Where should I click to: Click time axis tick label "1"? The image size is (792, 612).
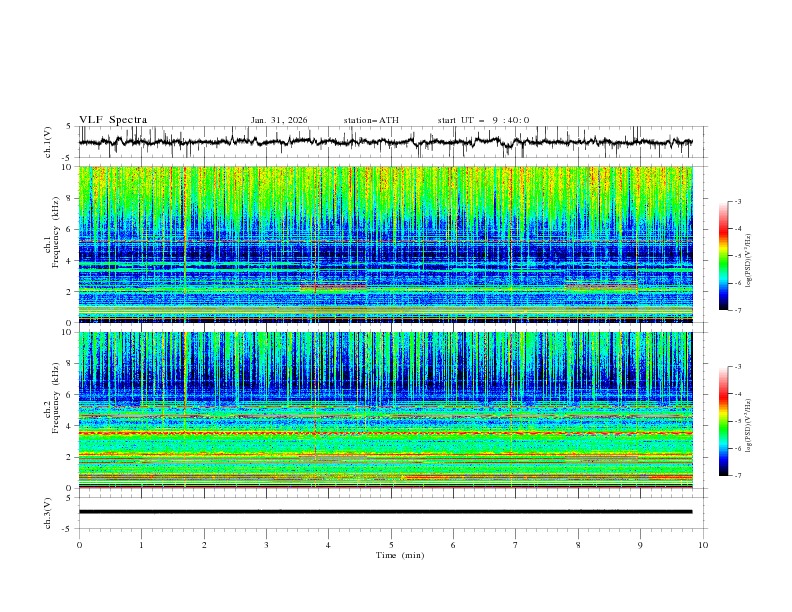coord(141,545)
